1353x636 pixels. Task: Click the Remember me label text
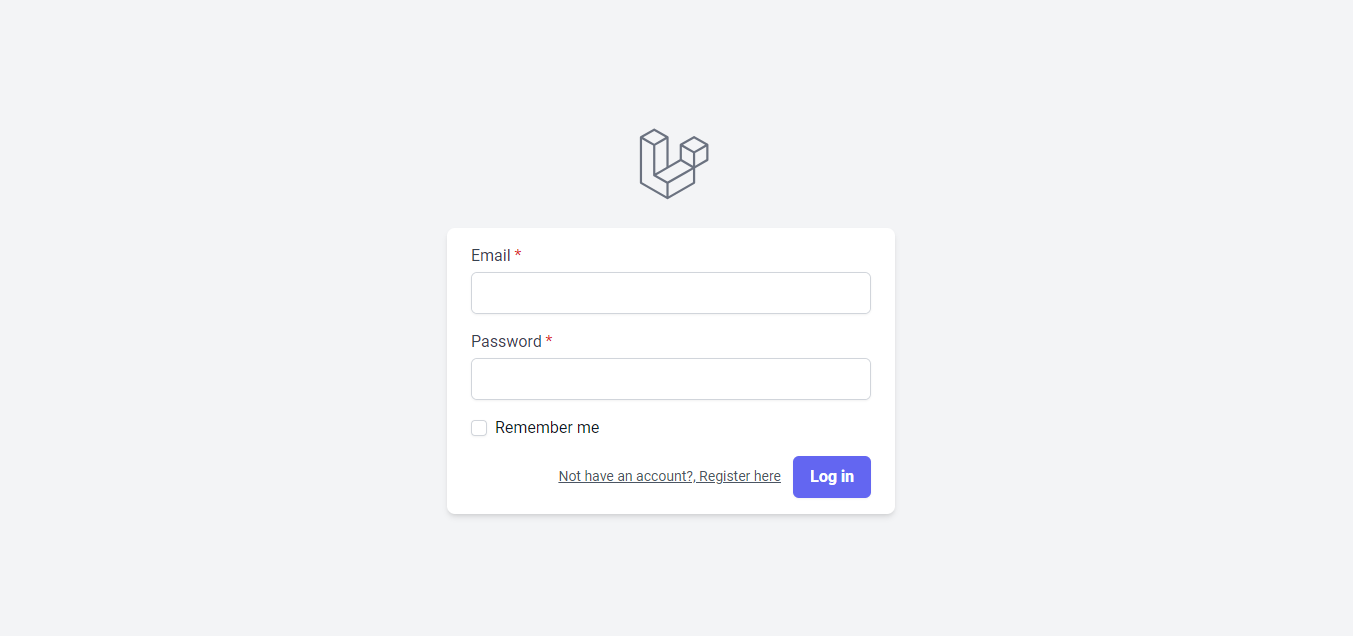tap(546, 427)
